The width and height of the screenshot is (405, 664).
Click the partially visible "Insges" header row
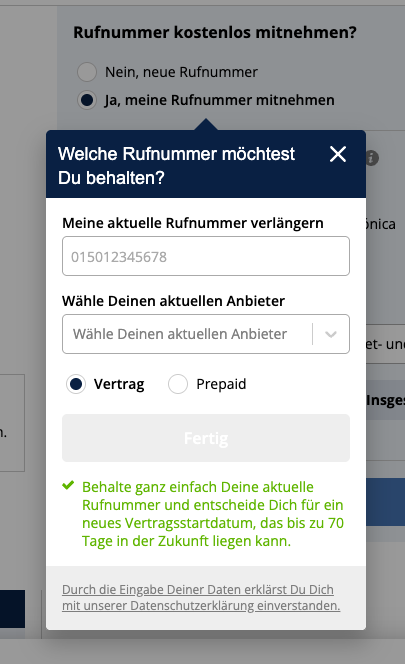point(386,400)
